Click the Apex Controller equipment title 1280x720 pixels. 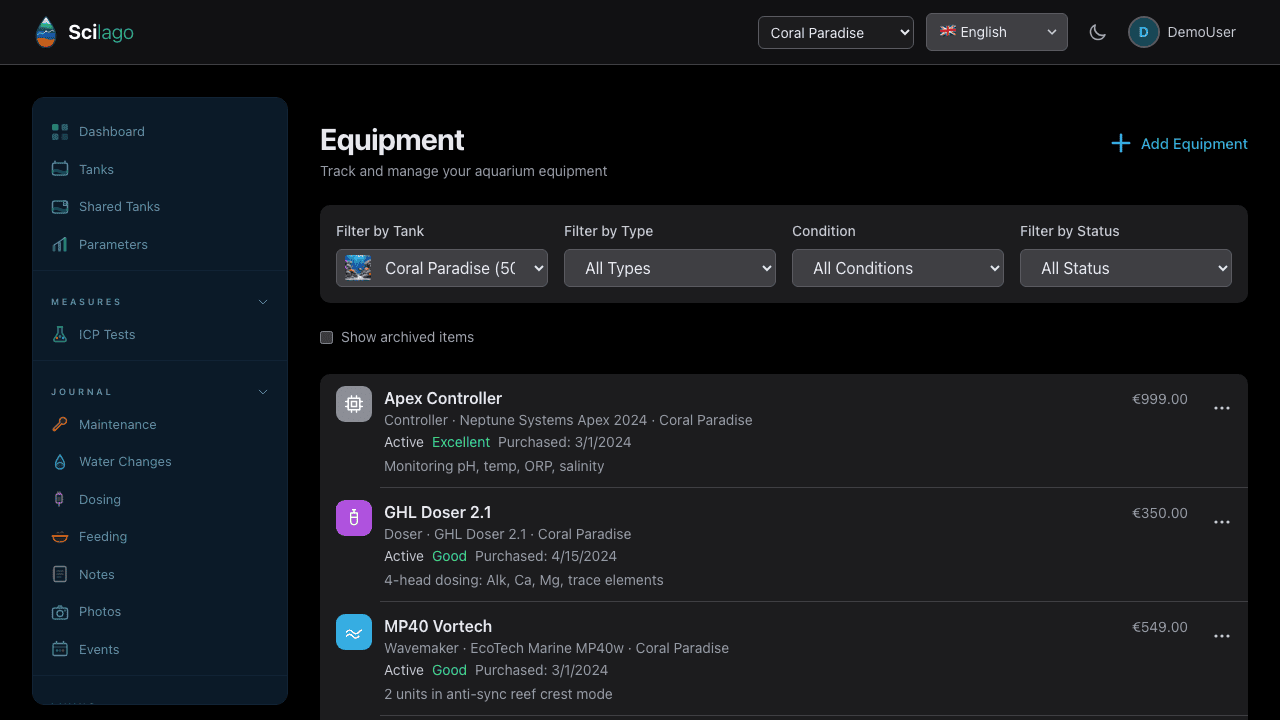click(x=443, y=398)
